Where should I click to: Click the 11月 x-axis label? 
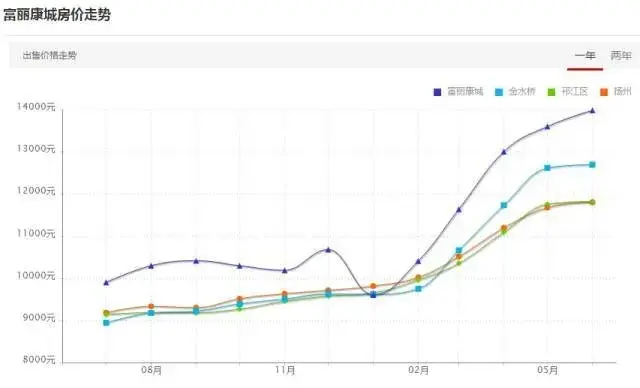pos(284,370)
